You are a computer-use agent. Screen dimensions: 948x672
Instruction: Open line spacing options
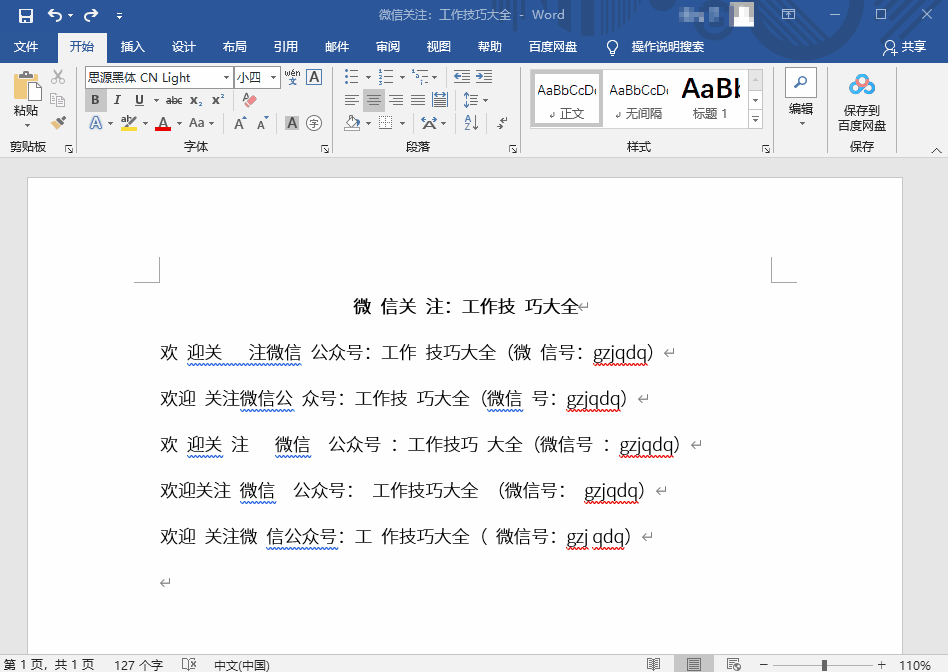[475, 100]
